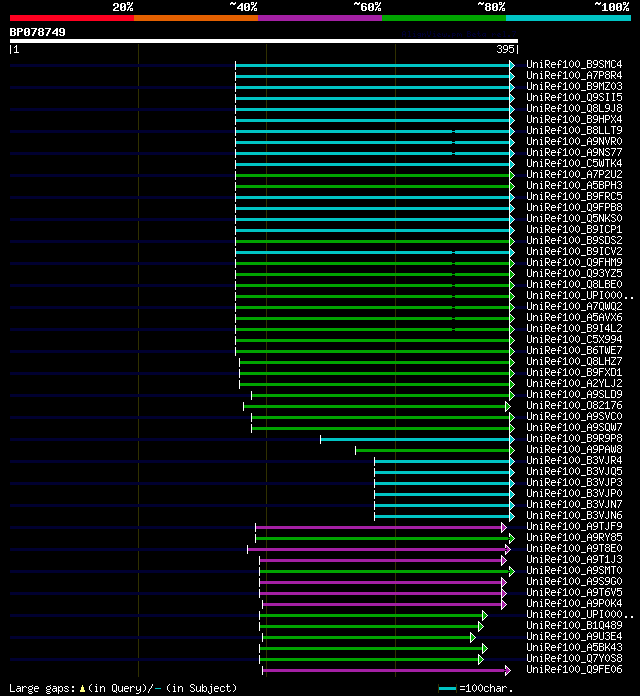The height and width of the screenshot is (696, 640).
Task: Select the UniRef100_Q9FPB8 label
Action: 574,207
